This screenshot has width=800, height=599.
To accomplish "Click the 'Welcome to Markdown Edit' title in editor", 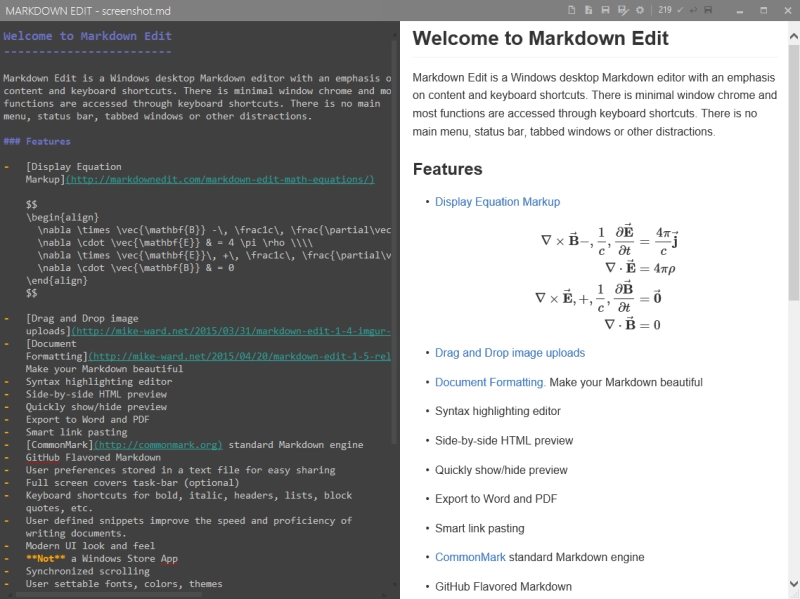I will pyautogui.click(x=87, y=36).
